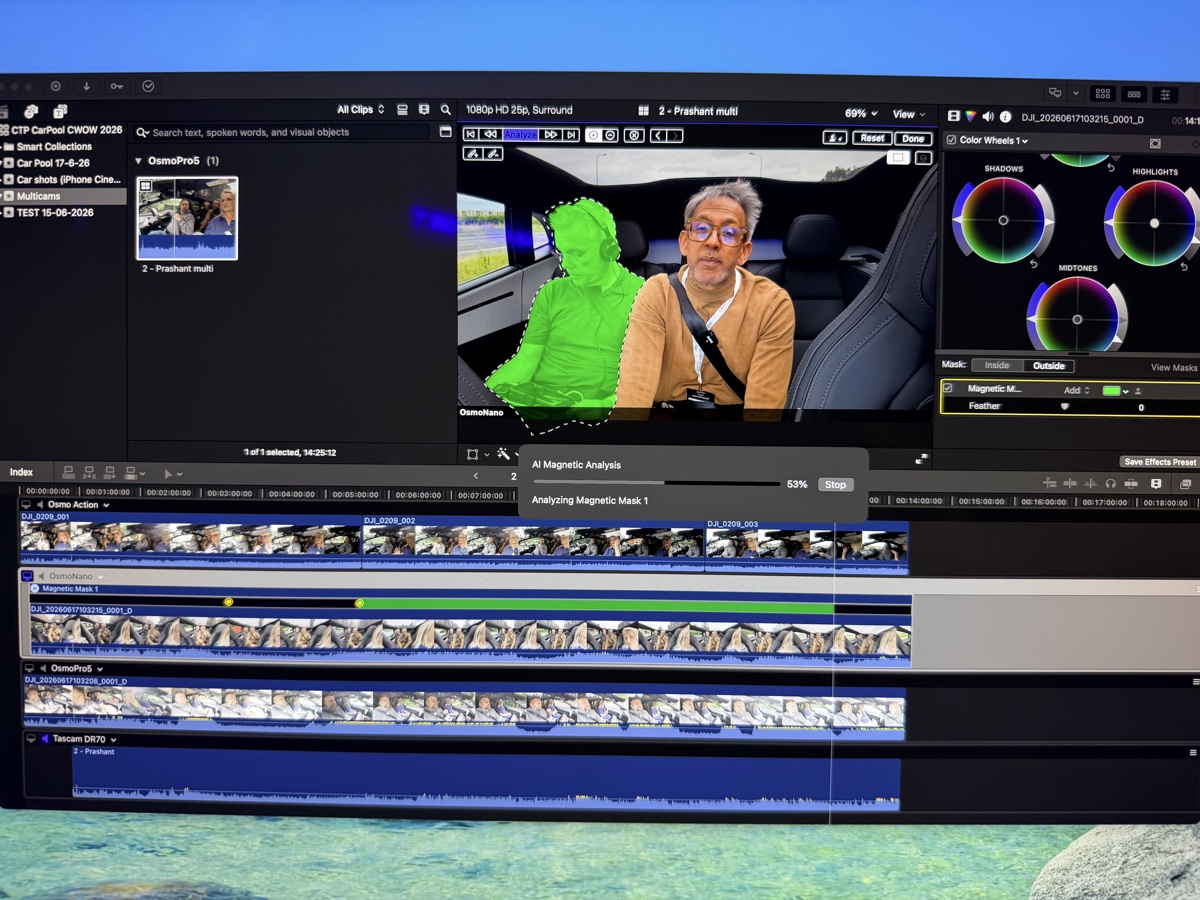Uncheck the Magnetic Mask checkbox in inspector

click(948, 388)
